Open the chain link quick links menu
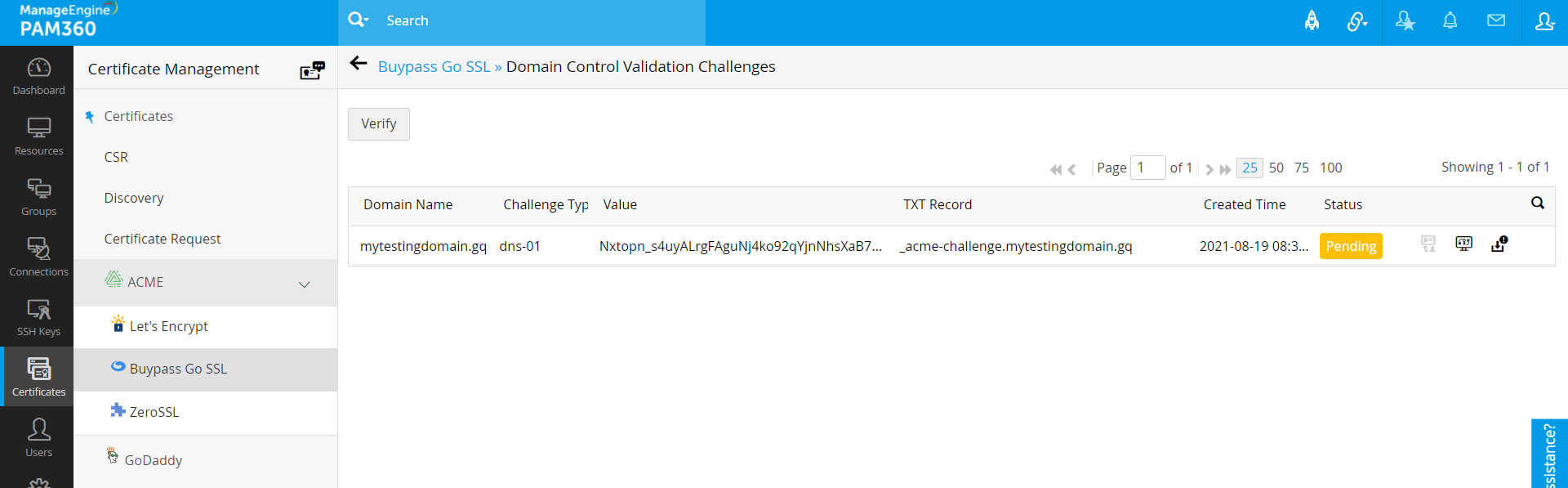This screenshot has height=488, width=1568. coord(1357,21)
